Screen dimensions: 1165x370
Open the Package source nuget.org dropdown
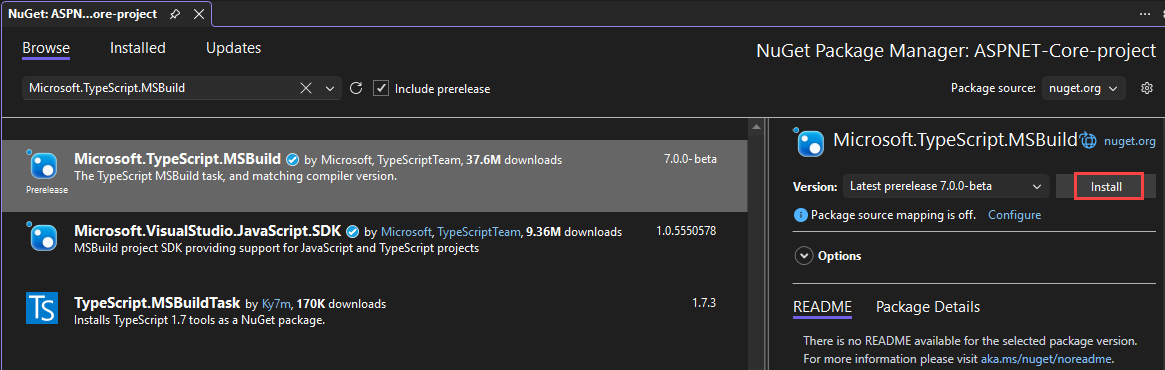pos(1083,88)
